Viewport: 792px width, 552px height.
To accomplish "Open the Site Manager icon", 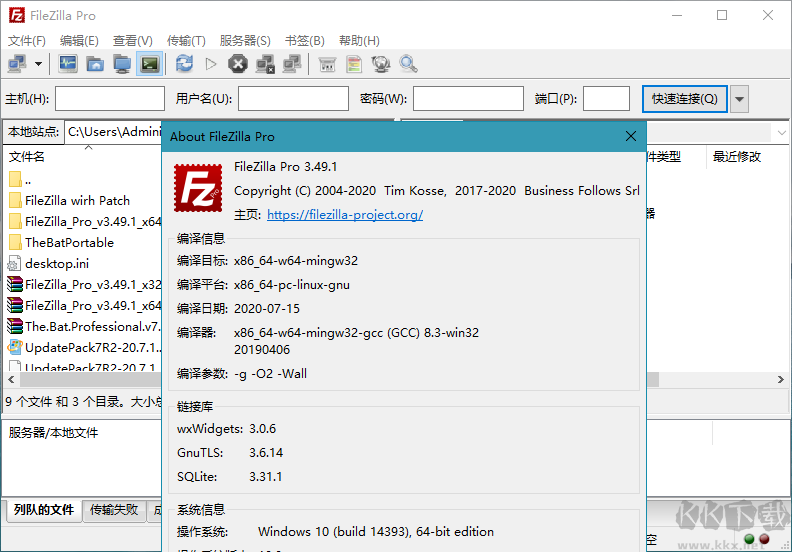I will coord(18,64).
